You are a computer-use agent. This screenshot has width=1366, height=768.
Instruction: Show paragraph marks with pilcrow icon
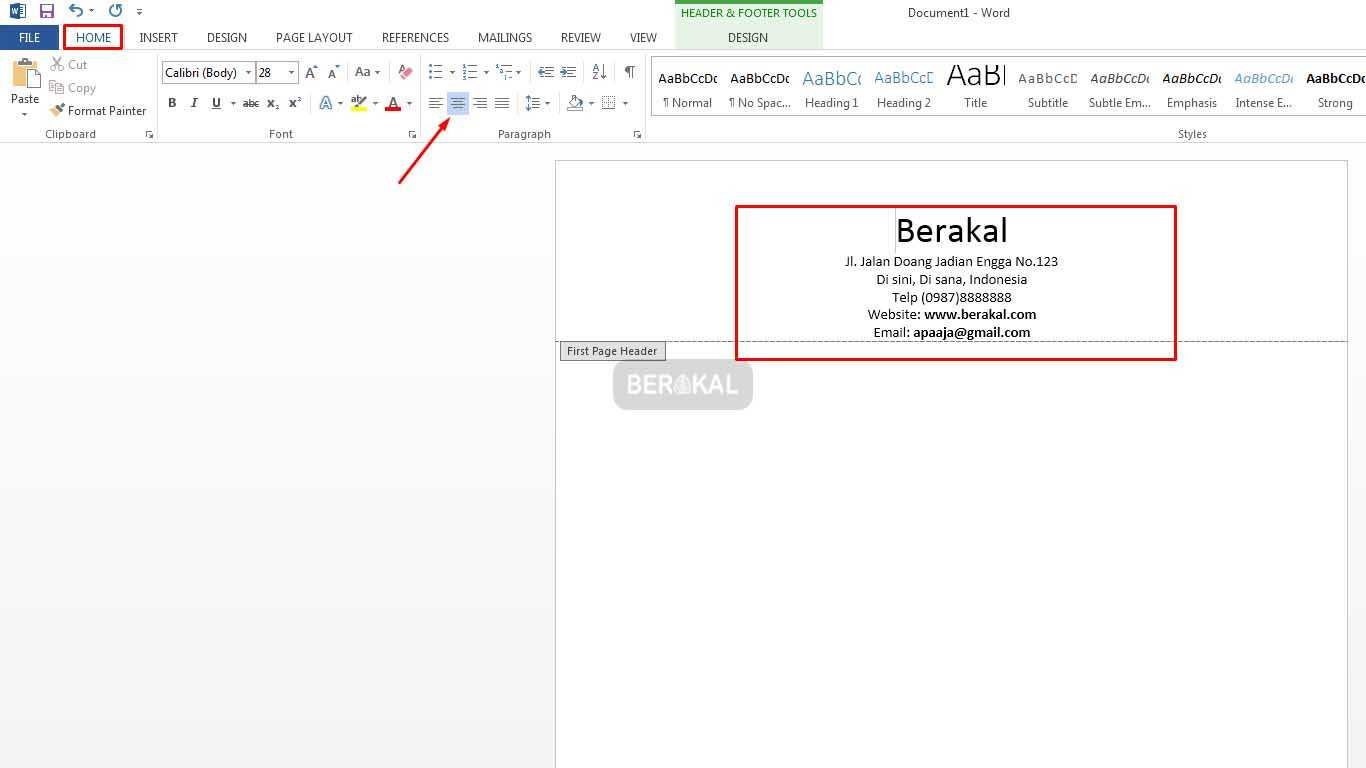(629, 72)
